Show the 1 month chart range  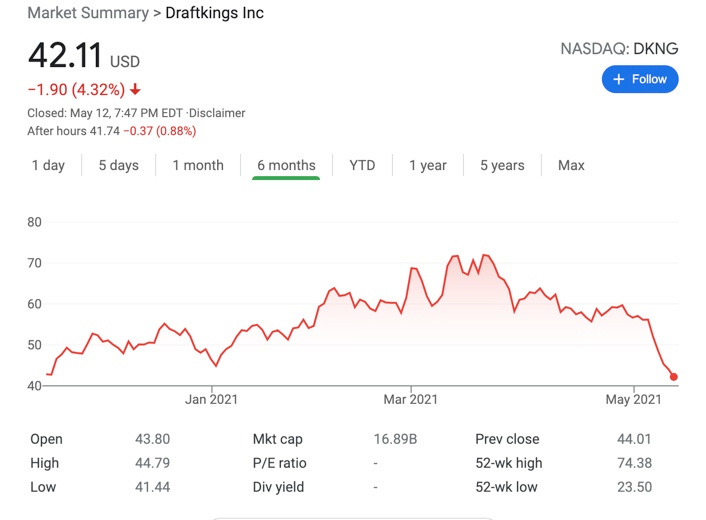tap(198, 165)
